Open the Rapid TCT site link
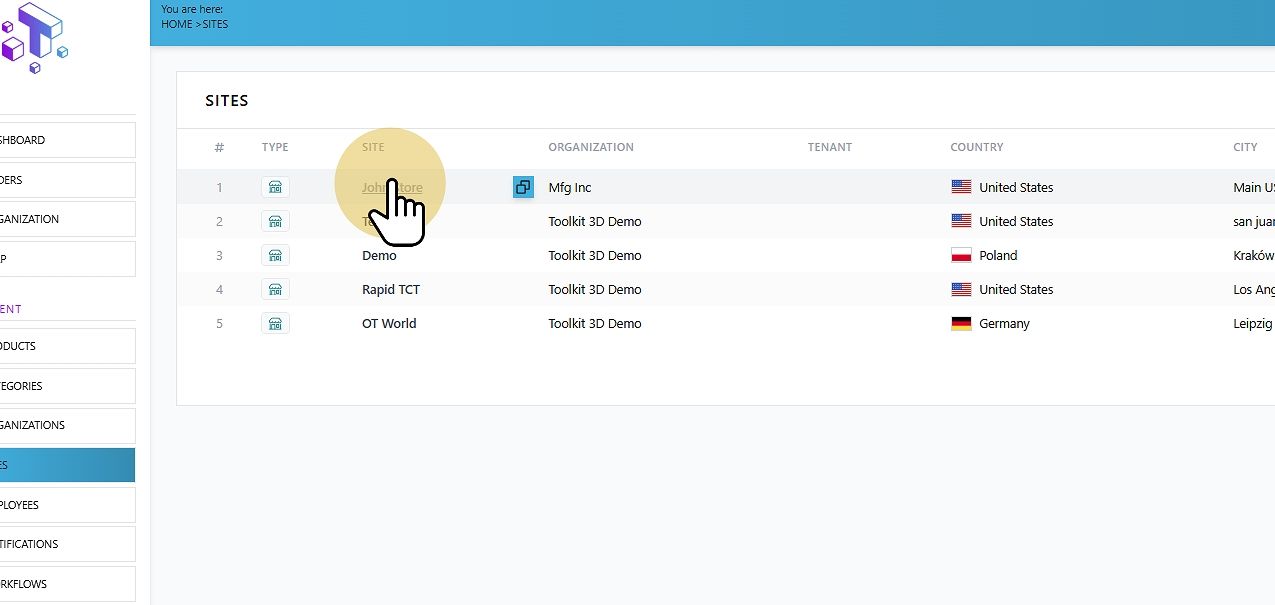 click(391, 289)
